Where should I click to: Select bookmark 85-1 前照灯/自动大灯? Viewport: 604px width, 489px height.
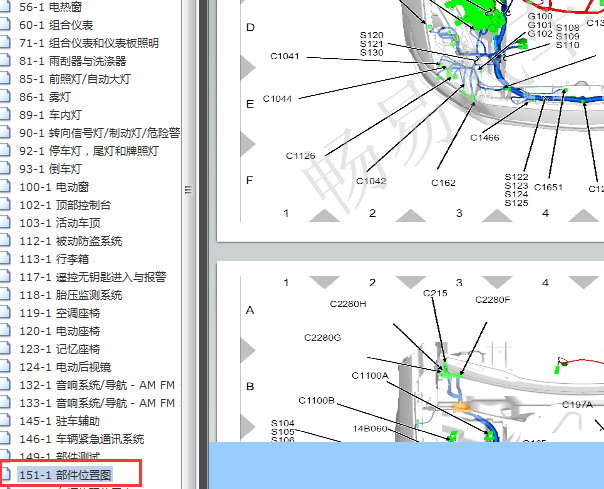coord(75,79)
